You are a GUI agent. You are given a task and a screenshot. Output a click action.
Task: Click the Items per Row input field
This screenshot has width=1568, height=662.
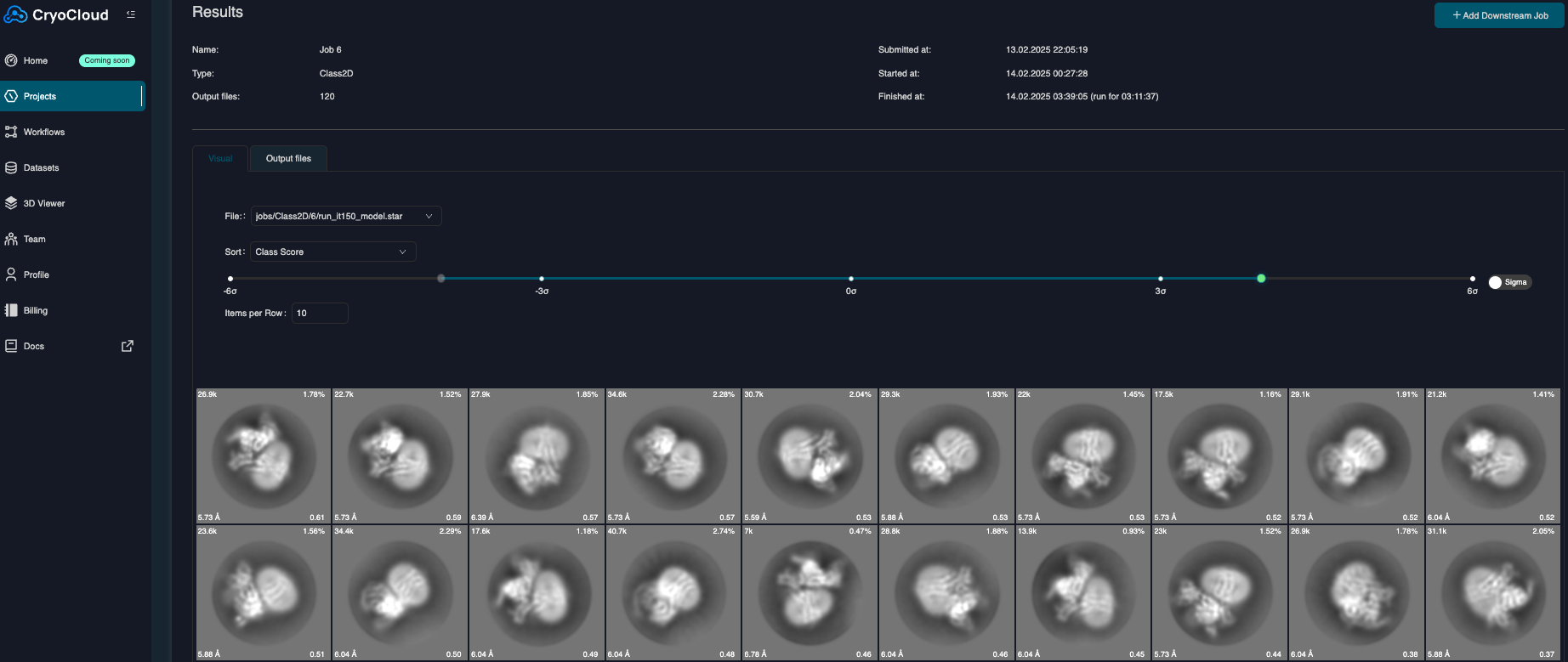click(320, 314)
